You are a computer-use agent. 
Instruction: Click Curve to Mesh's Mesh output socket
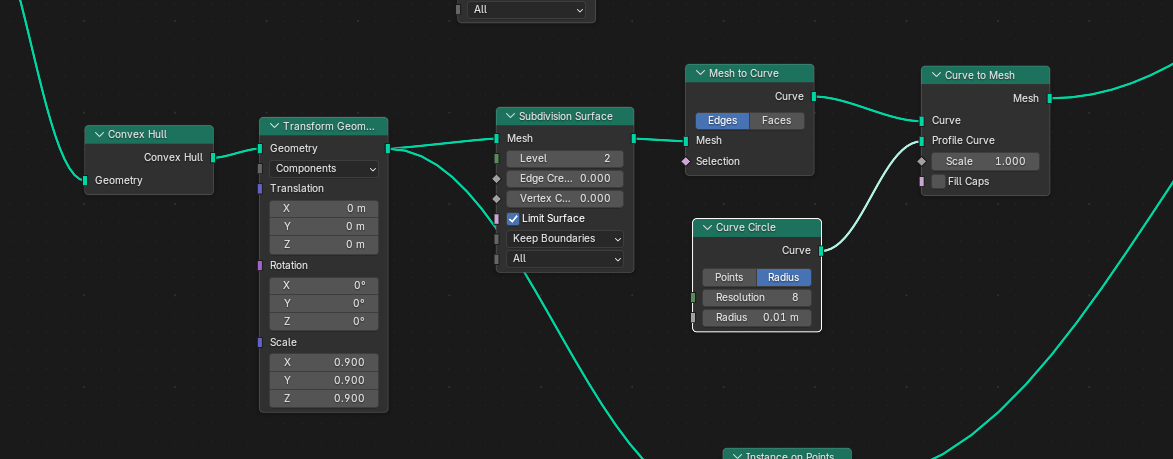[x=1050, y=98]
